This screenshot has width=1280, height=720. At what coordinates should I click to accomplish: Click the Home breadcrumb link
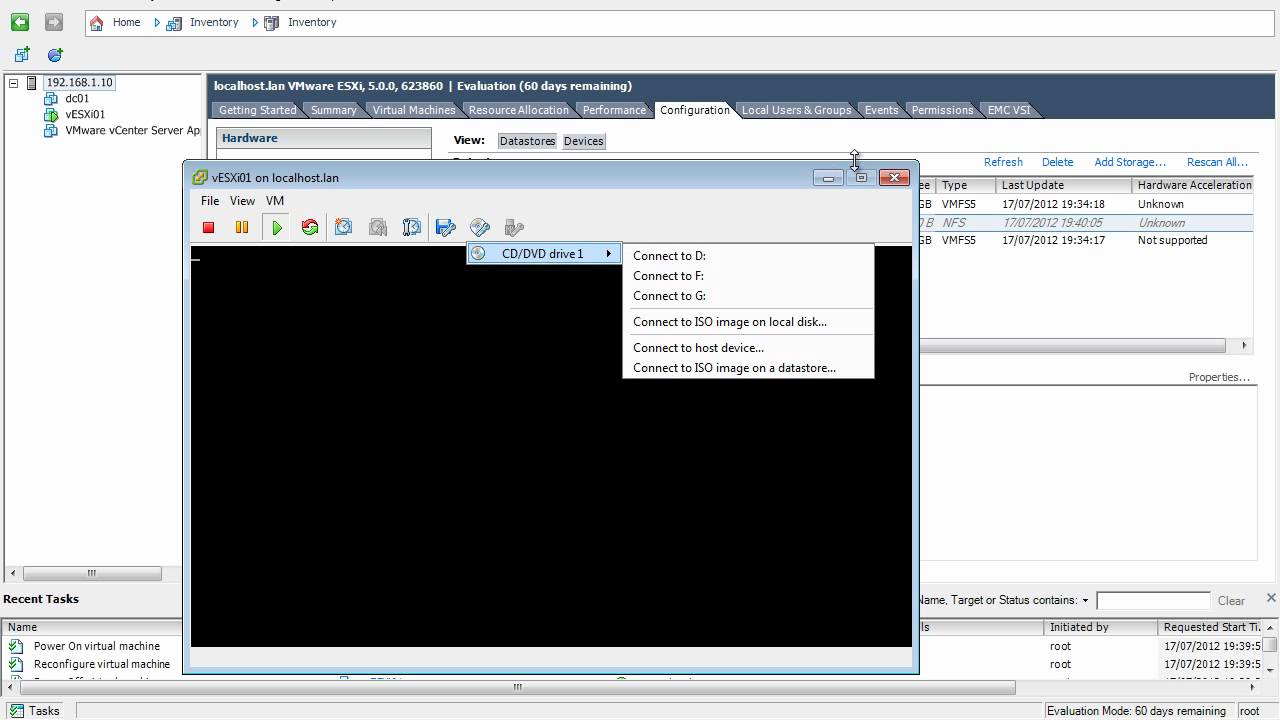(x=126, y=22)
